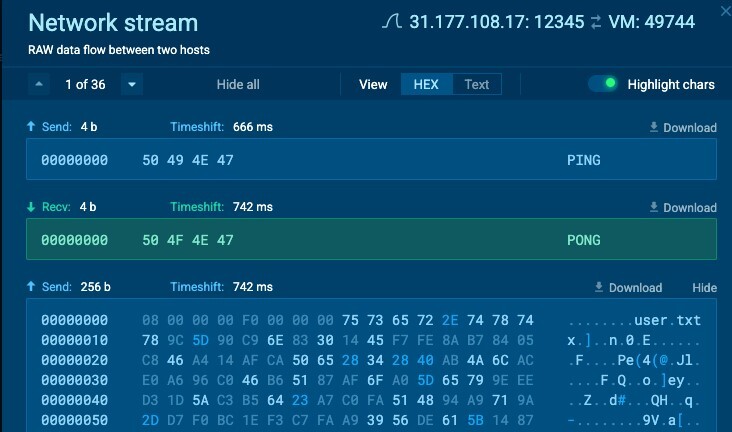The height and width of the screenshot is (432, 732).
Task: Download the PING send packet
Action: point(683,127)
